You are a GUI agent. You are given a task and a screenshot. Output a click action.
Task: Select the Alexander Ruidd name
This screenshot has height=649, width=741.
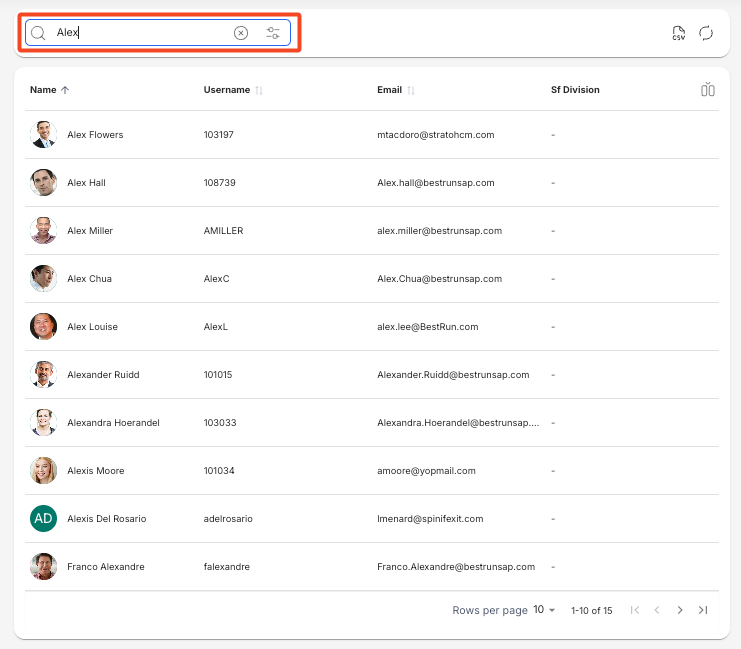pyautogui.click(x=103, y=375)
